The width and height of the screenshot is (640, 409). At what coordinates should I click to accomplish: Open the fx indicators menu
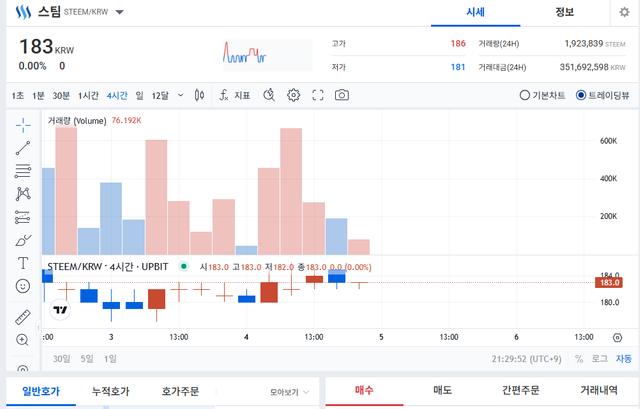224,95
